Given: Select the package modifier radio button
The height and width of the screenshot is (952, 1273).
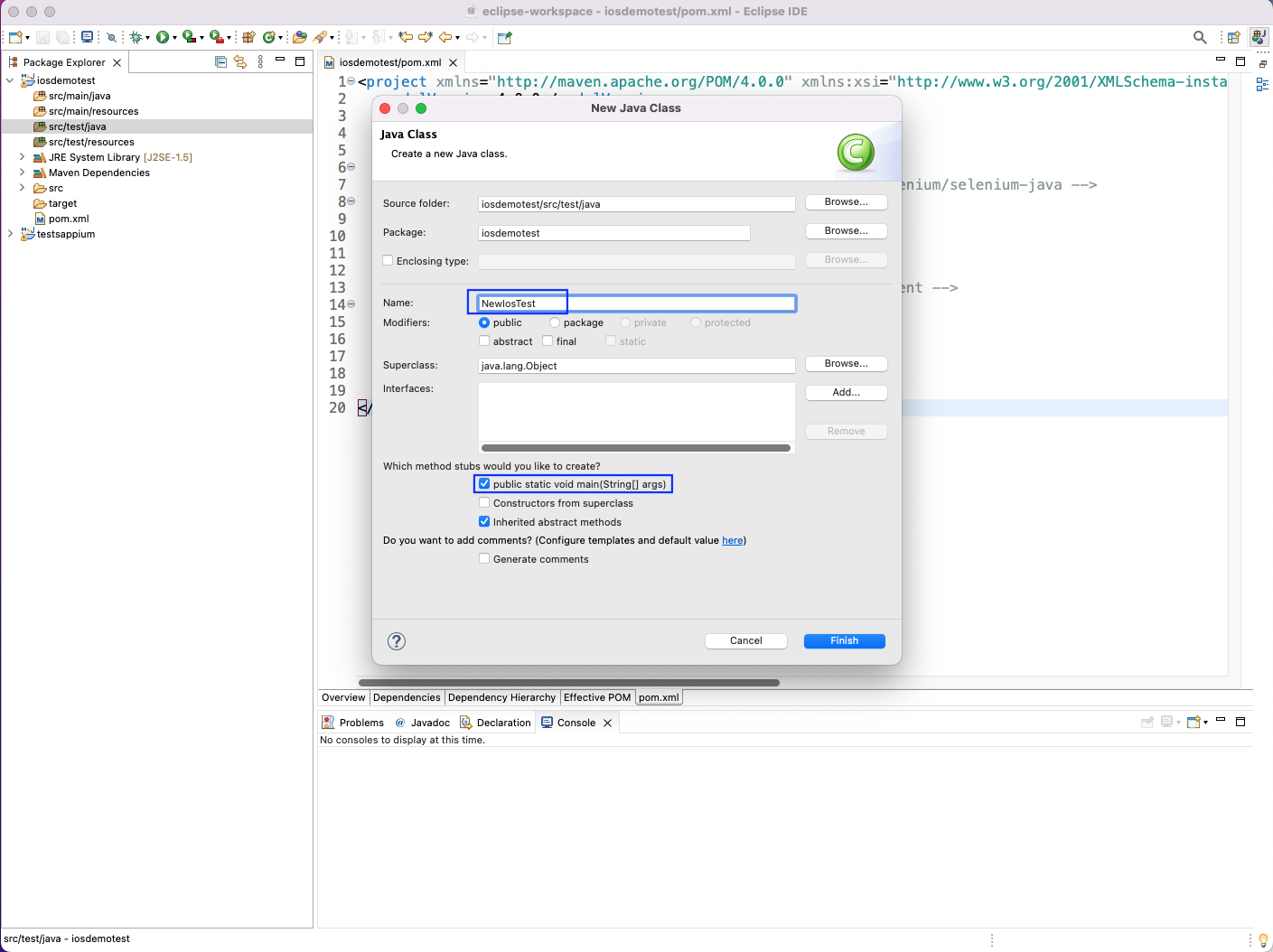Looking at the screenshot, I should pyautogui.click(x=555, y=322).
